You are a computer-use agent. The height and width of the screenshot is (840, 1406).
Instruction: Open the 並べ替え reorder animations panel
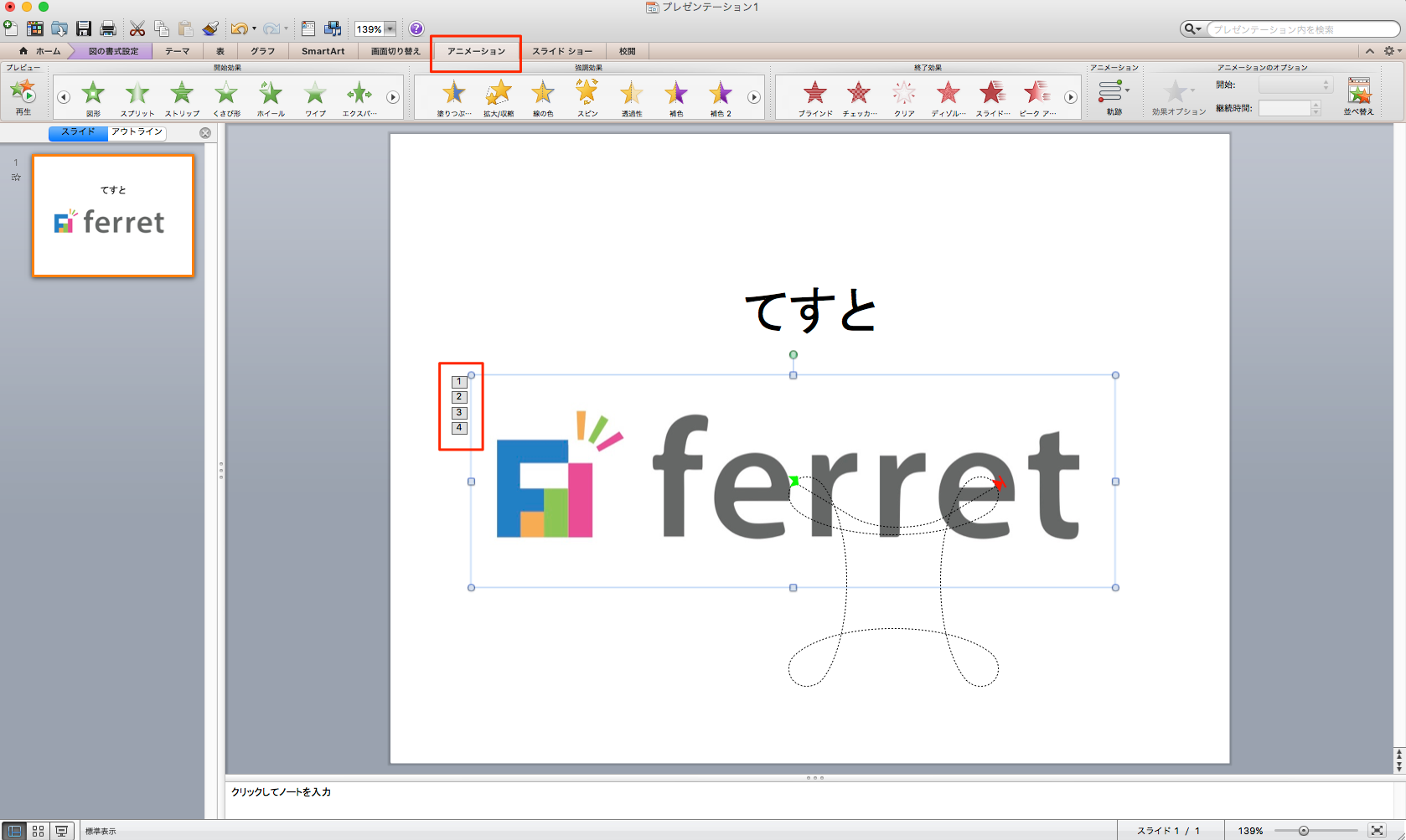click(x=1358, y=96)
